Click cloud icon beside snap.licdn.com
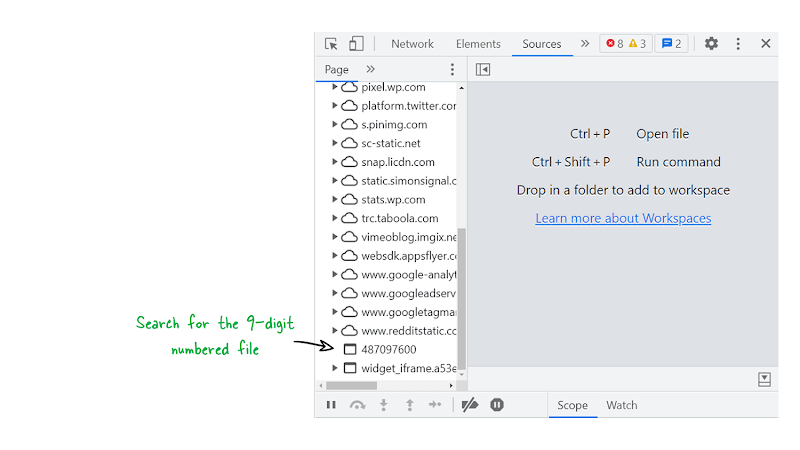800x450 pixels. (x=349, y=162)
